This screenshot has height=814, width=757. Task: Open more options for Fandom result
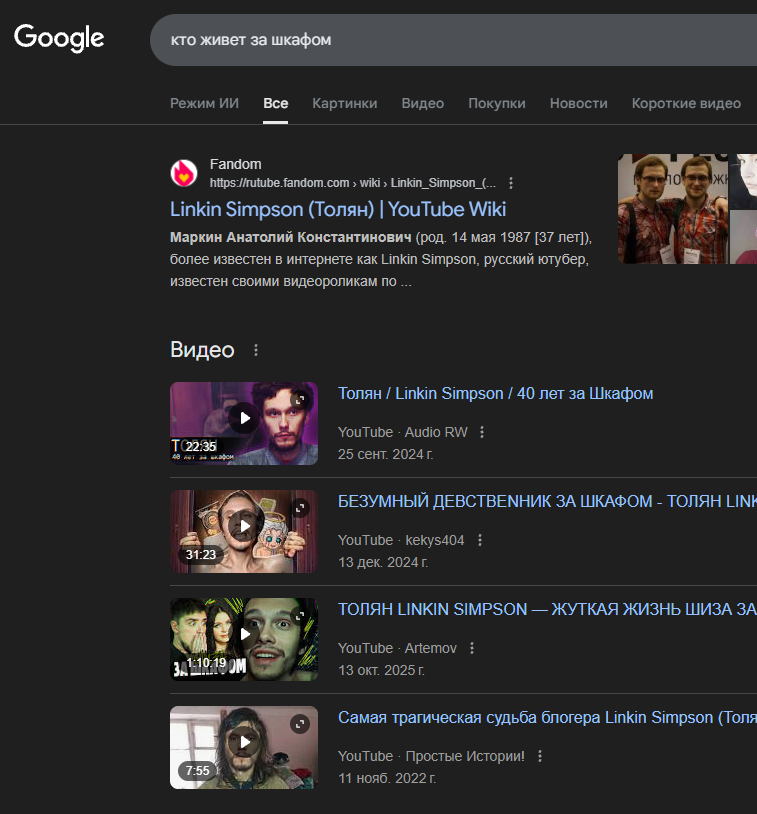511,183
